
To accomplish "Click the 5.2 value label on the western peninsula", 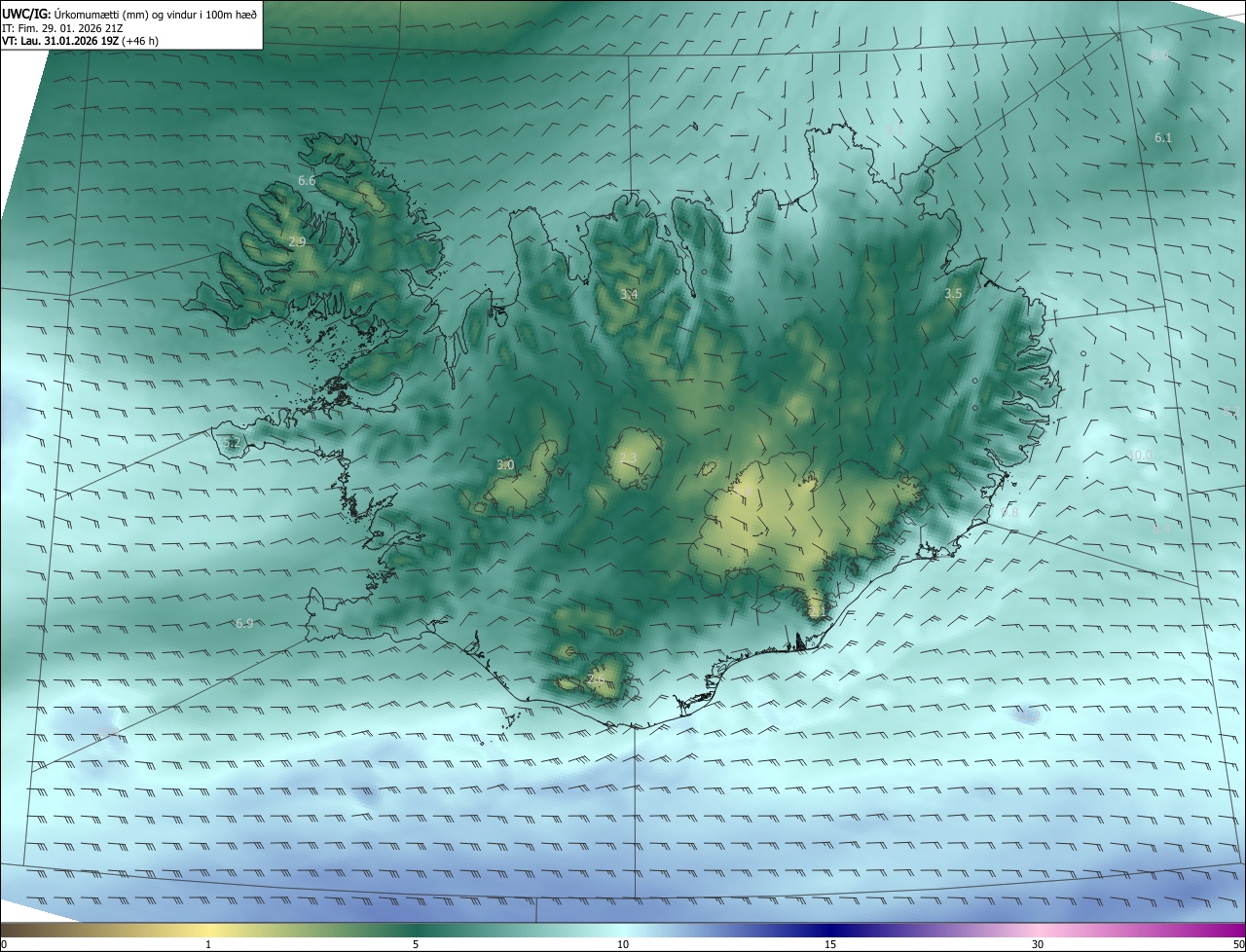I will [x=232, y=443].
